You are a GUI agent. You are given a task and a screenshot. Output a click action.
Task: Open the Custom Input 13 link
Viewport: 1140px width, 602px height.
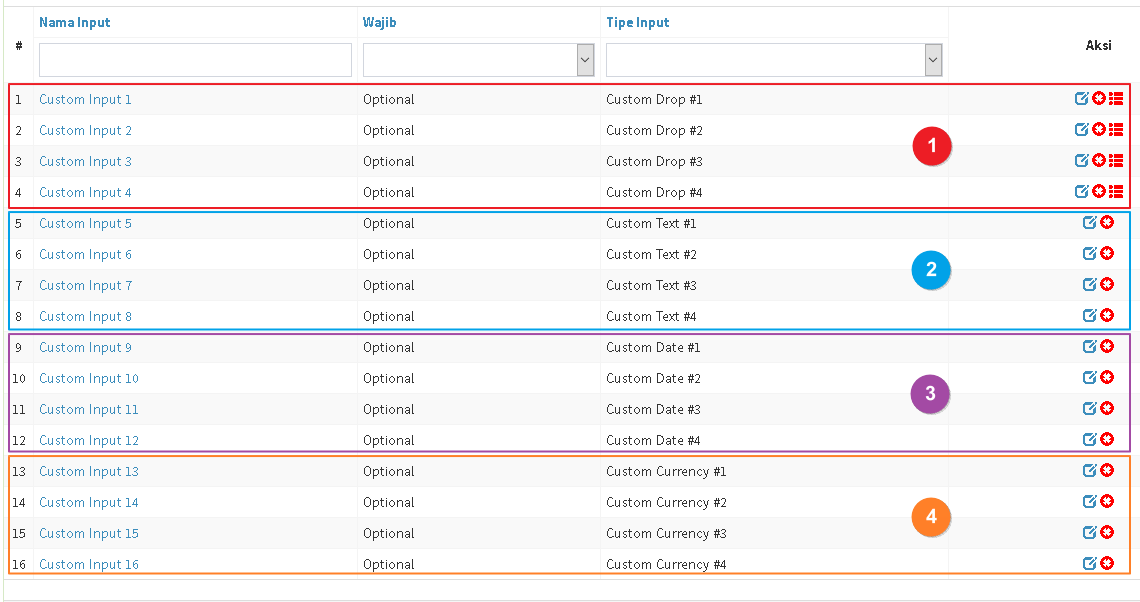[89, 471]
